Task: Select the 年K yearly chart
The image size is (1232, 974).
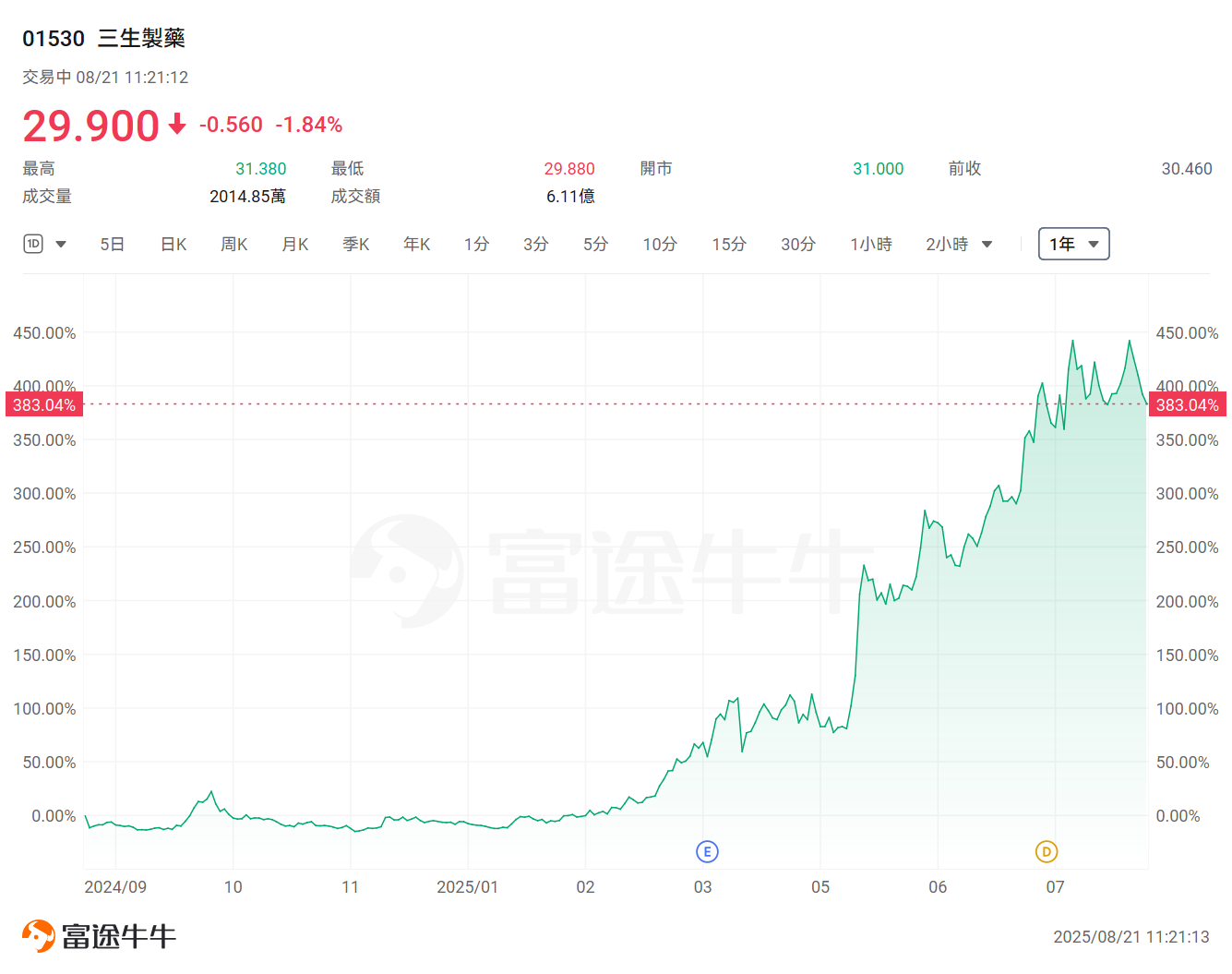Action: coord(415,244)
